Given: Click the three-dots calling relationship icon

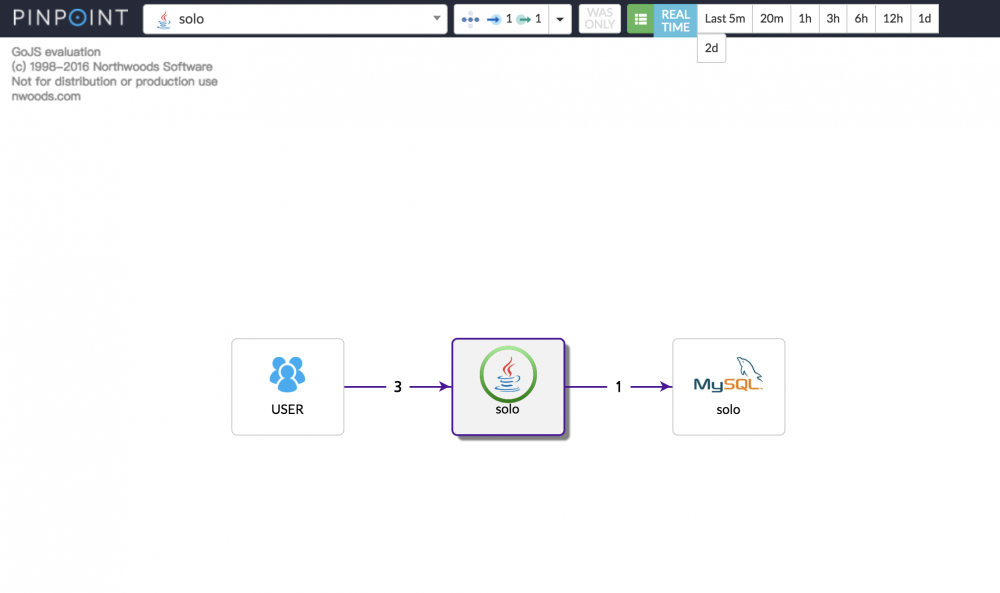Looking at the screenshot, I should pyautogui.click(x=470, y=18).
